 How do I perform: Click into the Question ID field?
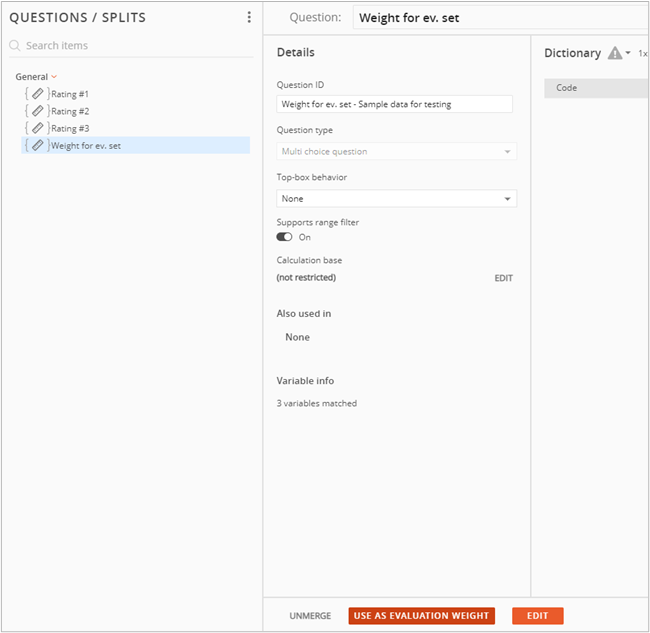pos(394,104)
